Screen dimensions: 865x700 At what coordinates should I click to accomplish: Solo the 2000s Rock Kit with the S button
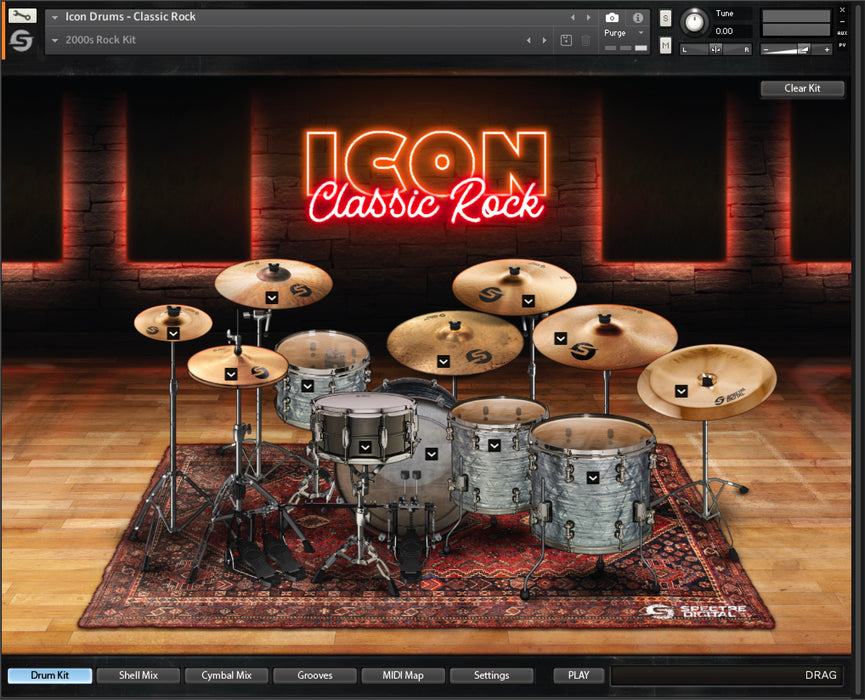coord(664,16)
